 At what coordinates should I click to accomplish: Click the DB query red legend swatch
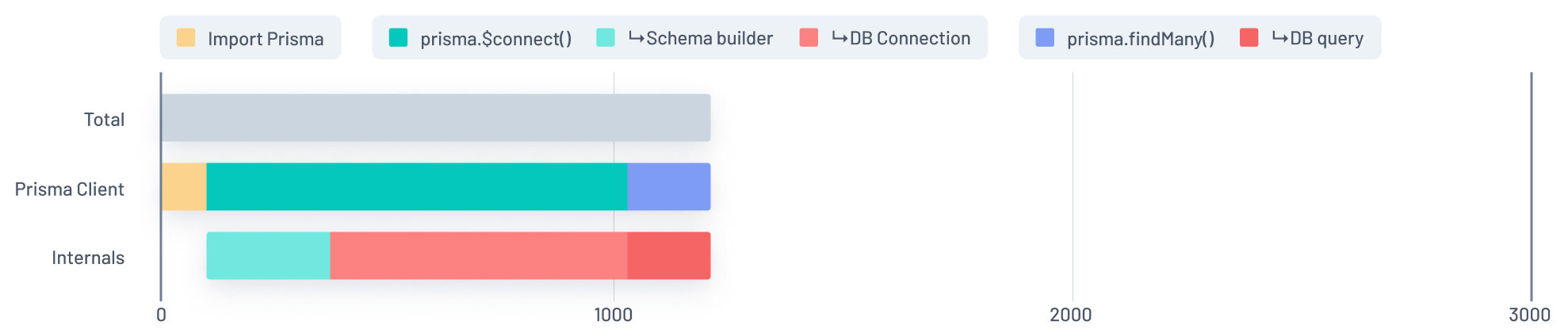pyautogui.click(x=1249, y=37)
